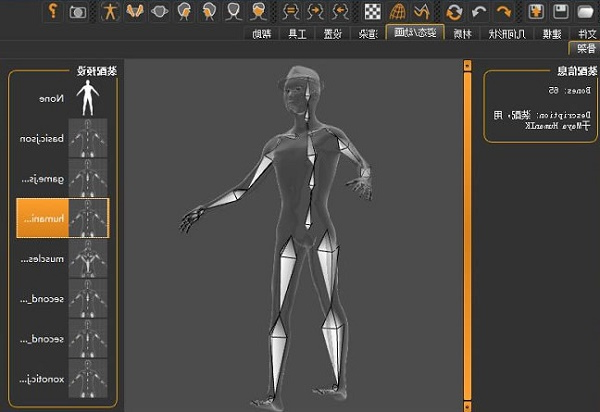This screenshot has height=412, width=600.
Task: Select the None rig preset
Action: click(x=62, y=98)
